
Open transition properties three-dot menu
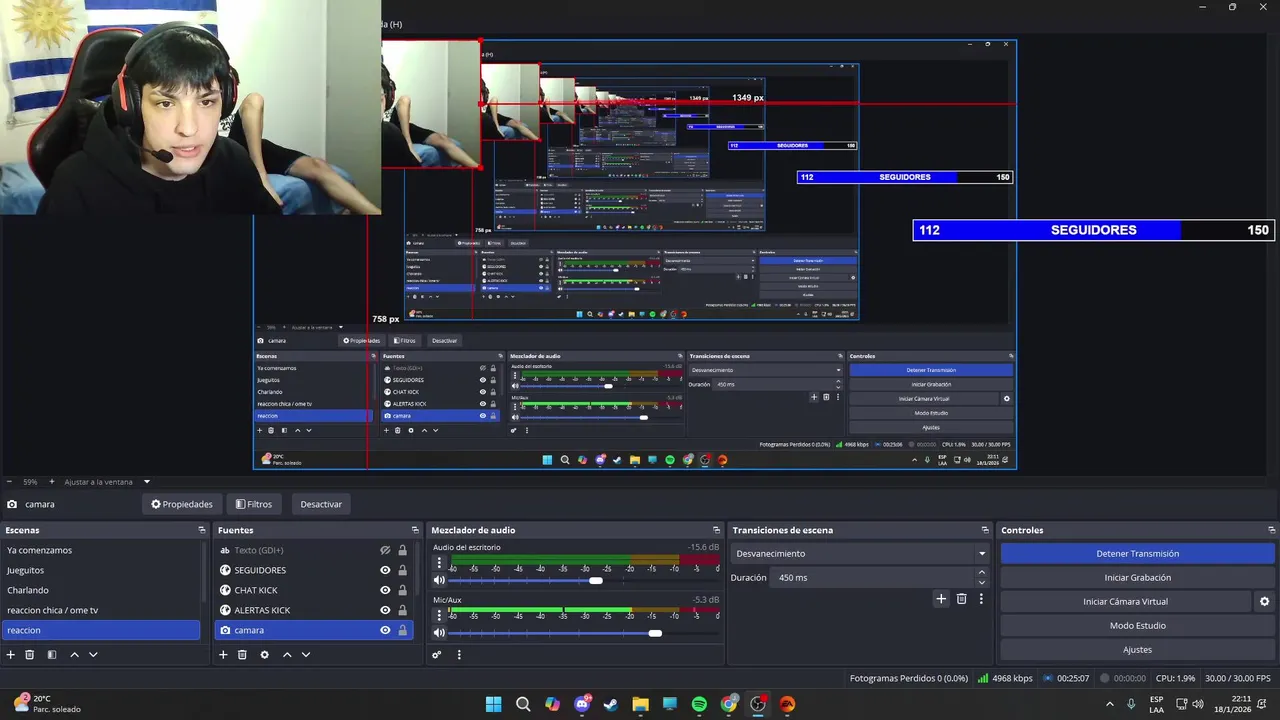pos(981,599)
